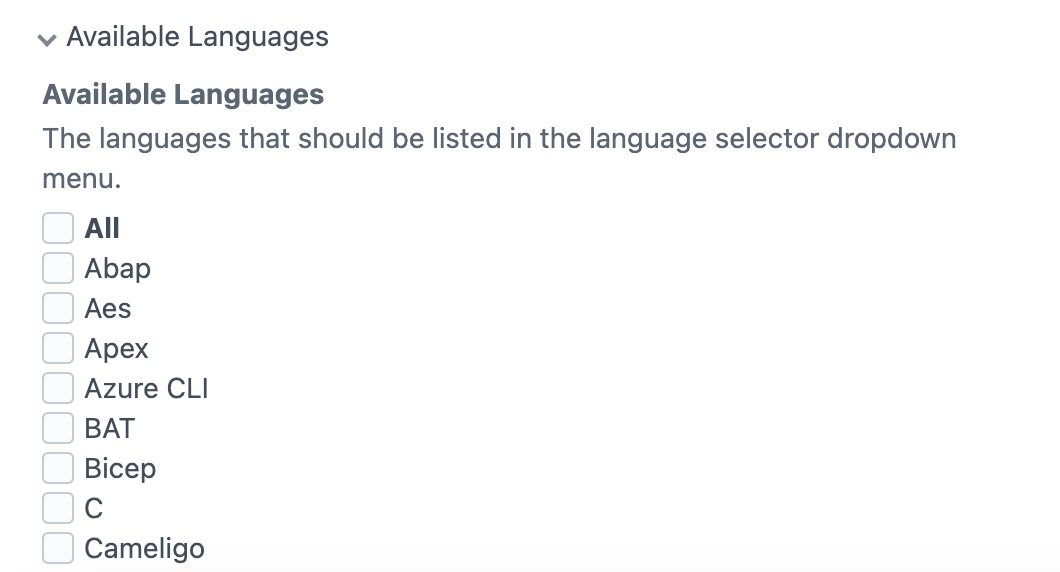Click the "Cameligo" label text

tap(145, 548)
